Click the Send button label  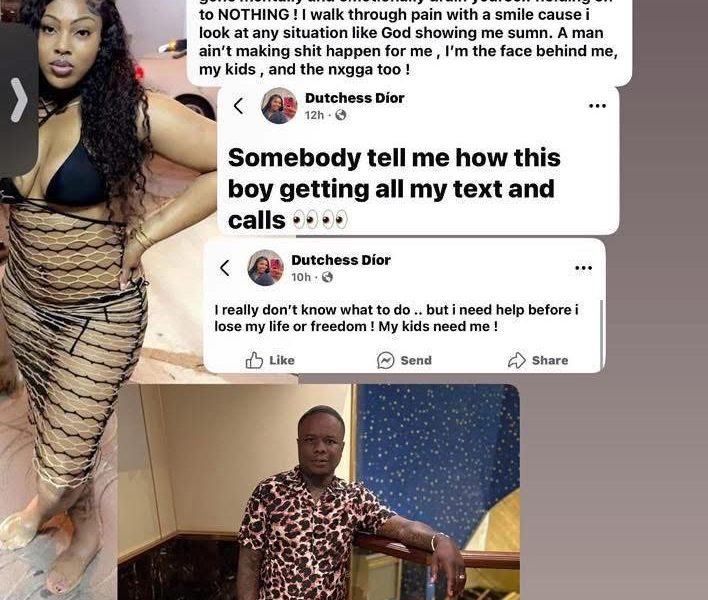click(x=416, y=360)
